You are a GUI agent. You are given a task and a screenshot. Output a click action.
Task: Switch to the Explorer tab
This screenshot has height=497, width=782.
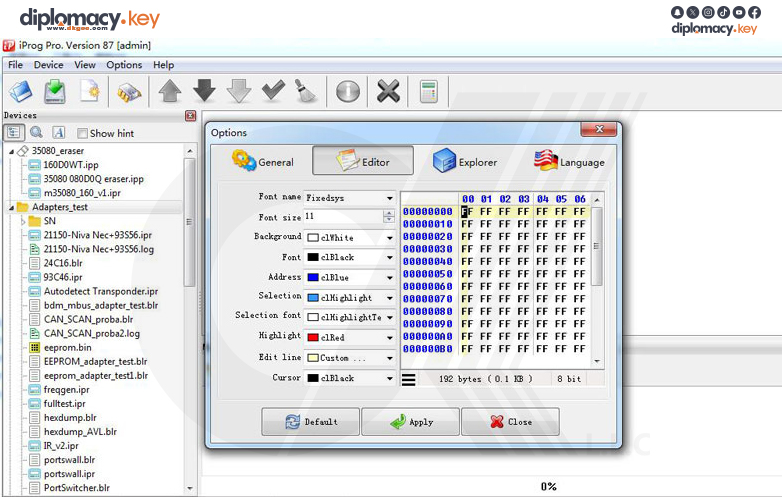point(465,161)
